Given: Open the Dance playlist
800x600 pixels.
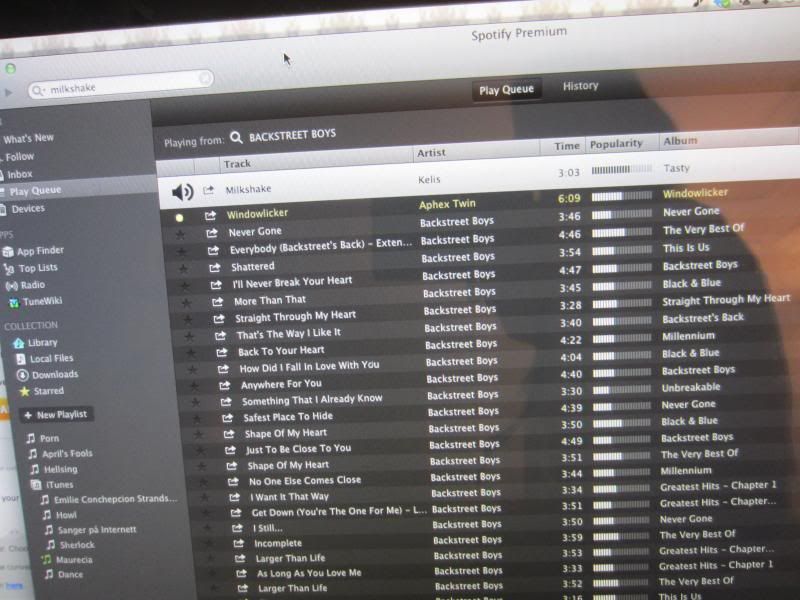Looking at the screenshot, I should (64, 574).
